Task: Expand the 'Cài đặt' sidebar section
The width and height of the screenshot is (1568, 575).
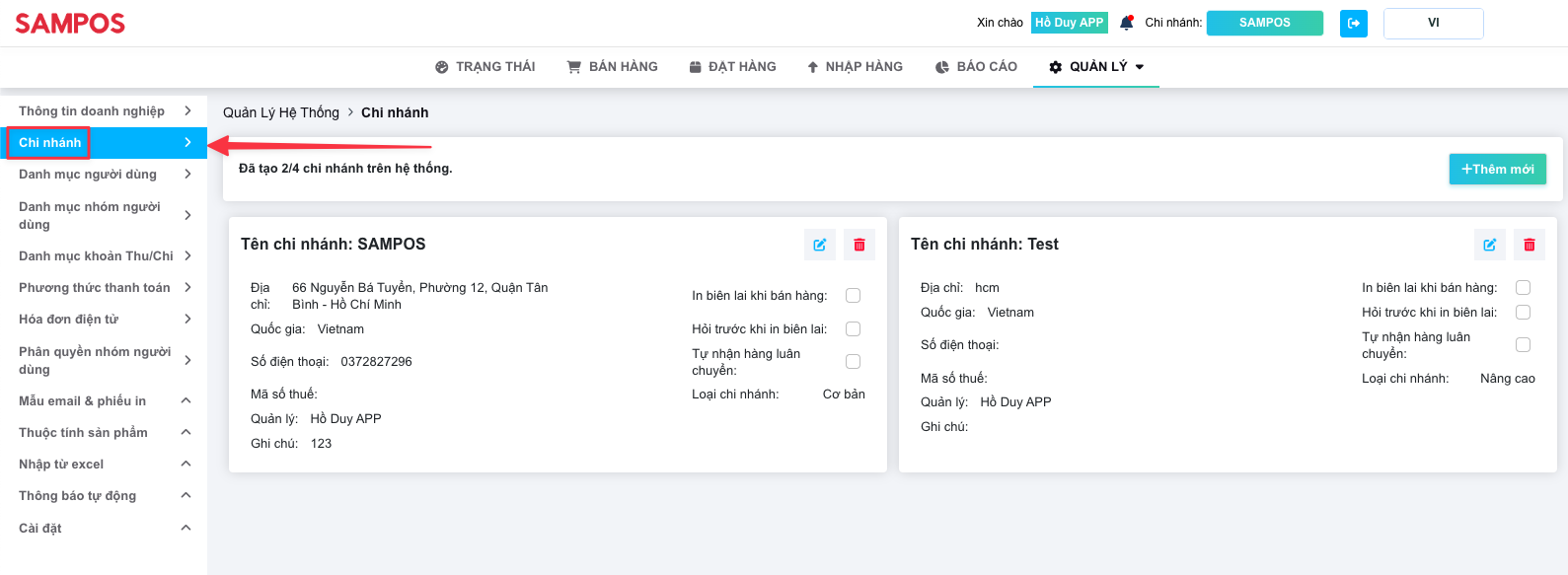Action: [104, 528]
